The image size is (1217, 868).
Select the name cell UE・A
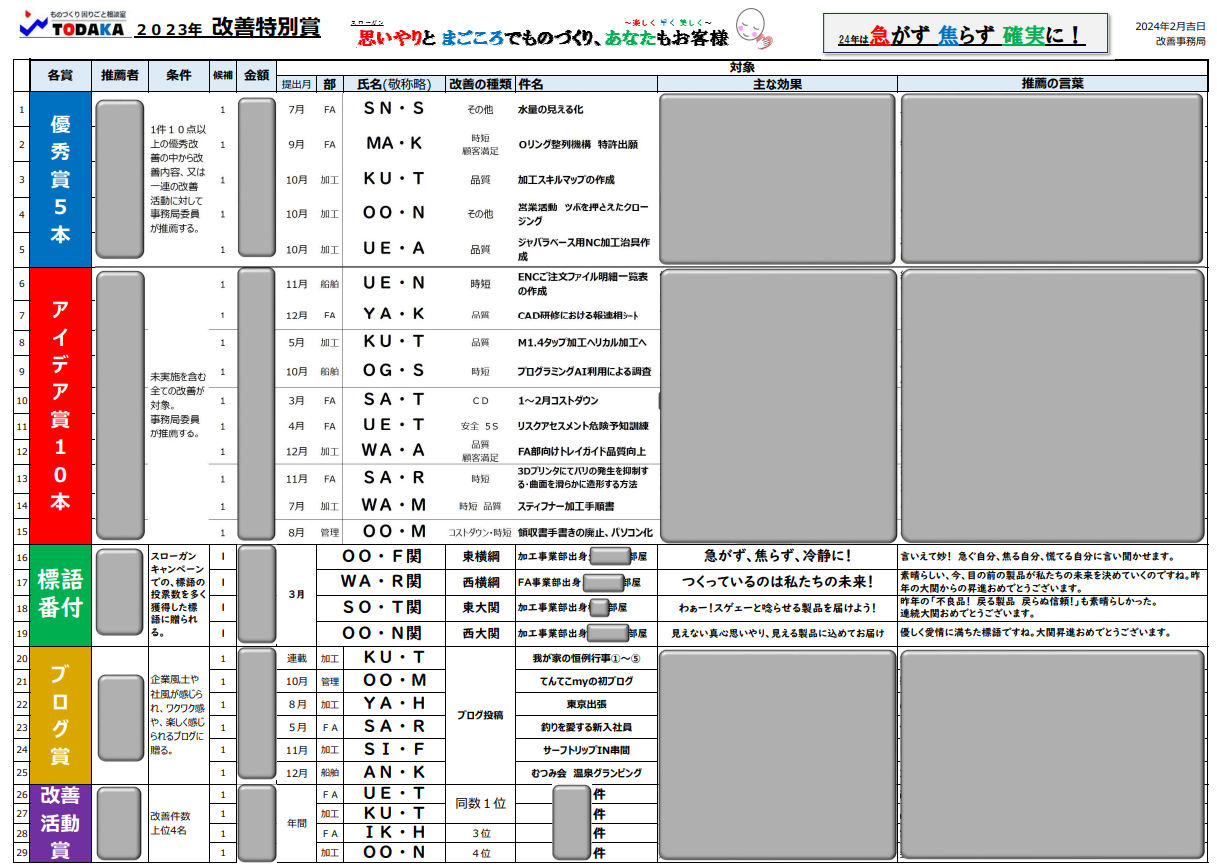[394, 249]
